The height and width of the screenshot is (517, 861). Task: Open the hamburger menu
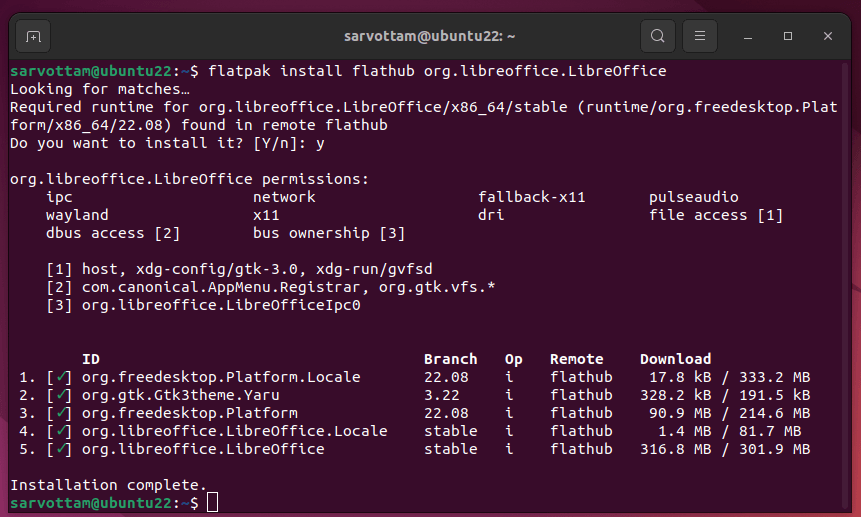(x=700, y=36)
